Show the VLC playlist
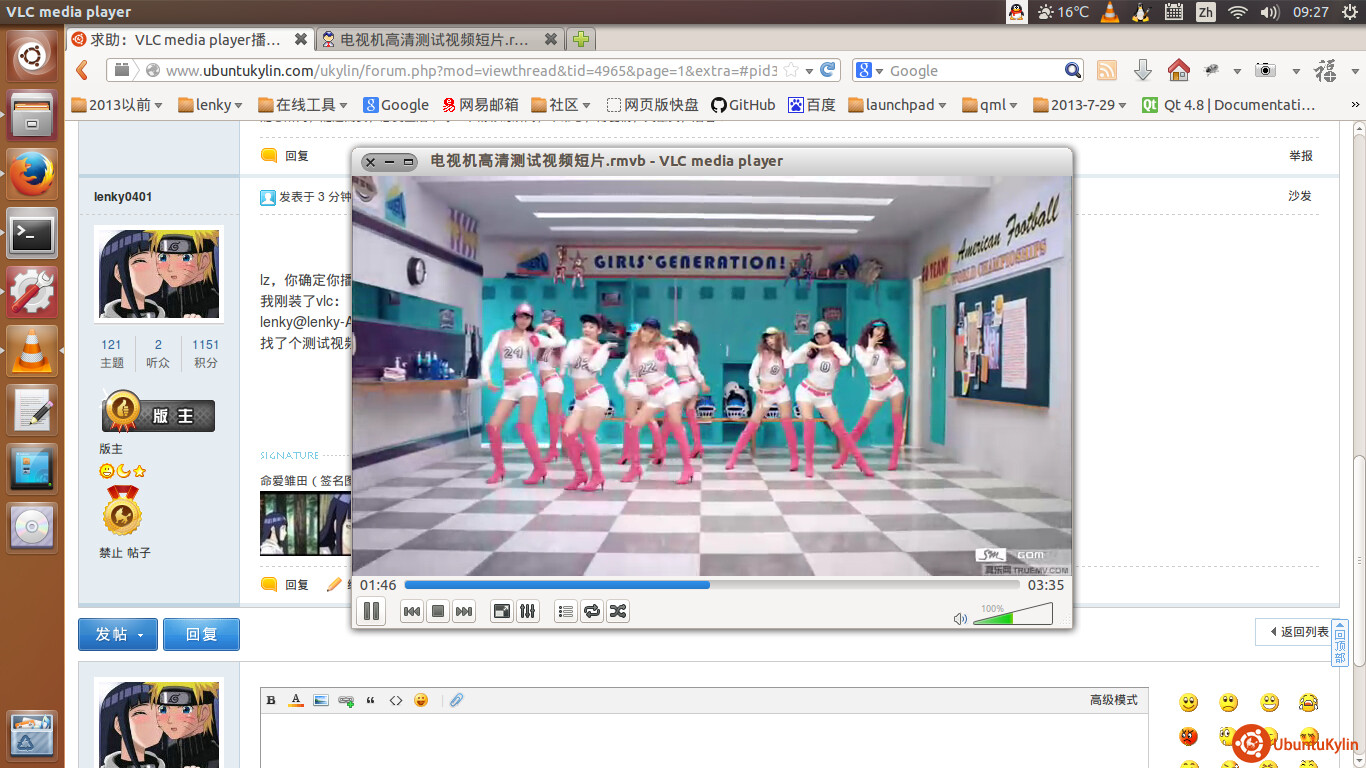This screenshot has width=1366, height=768. click(566, 611)
